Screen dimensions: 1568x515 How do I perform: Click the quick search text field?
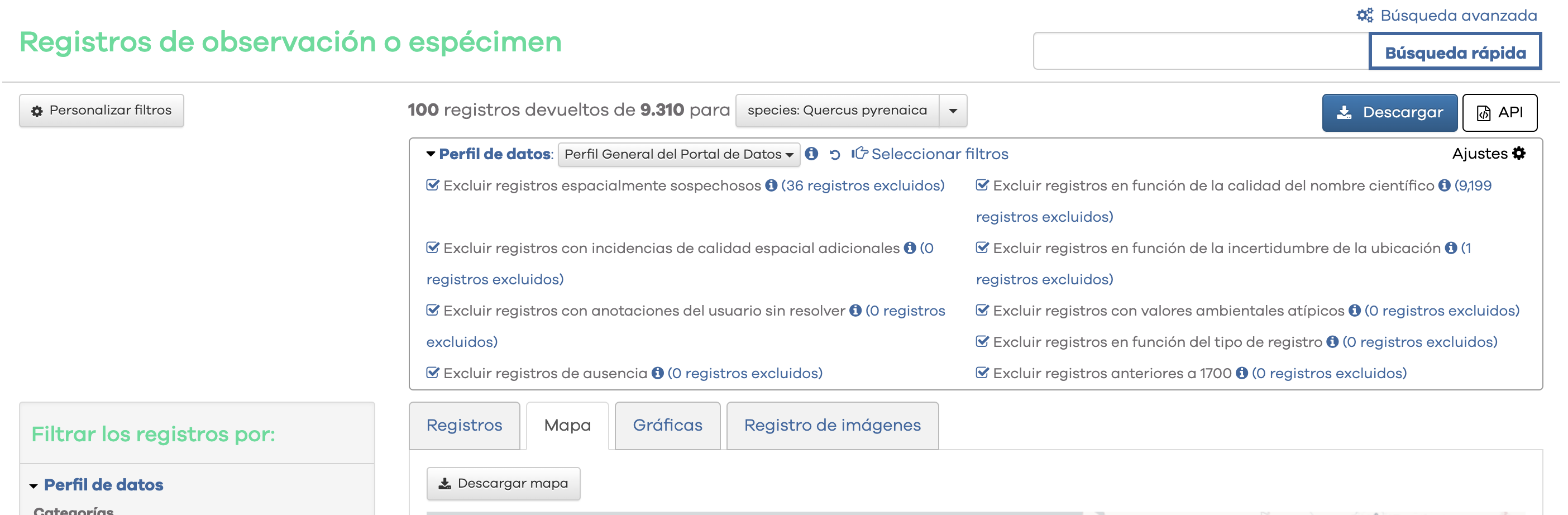1201,52
